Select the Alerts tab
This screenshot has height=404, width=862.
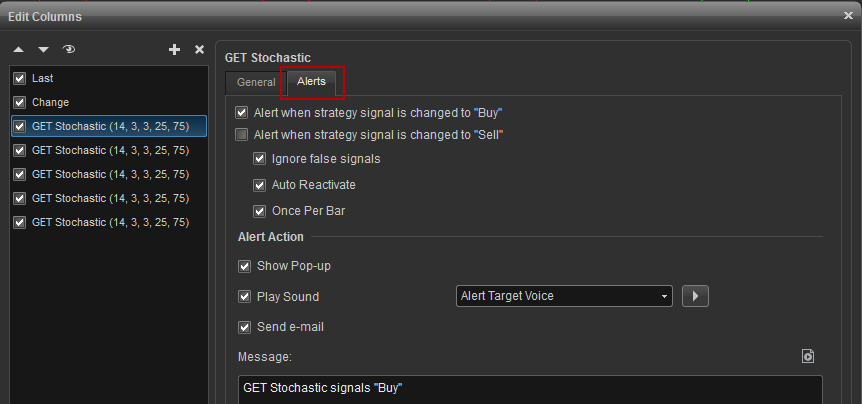tap(312, 81)
